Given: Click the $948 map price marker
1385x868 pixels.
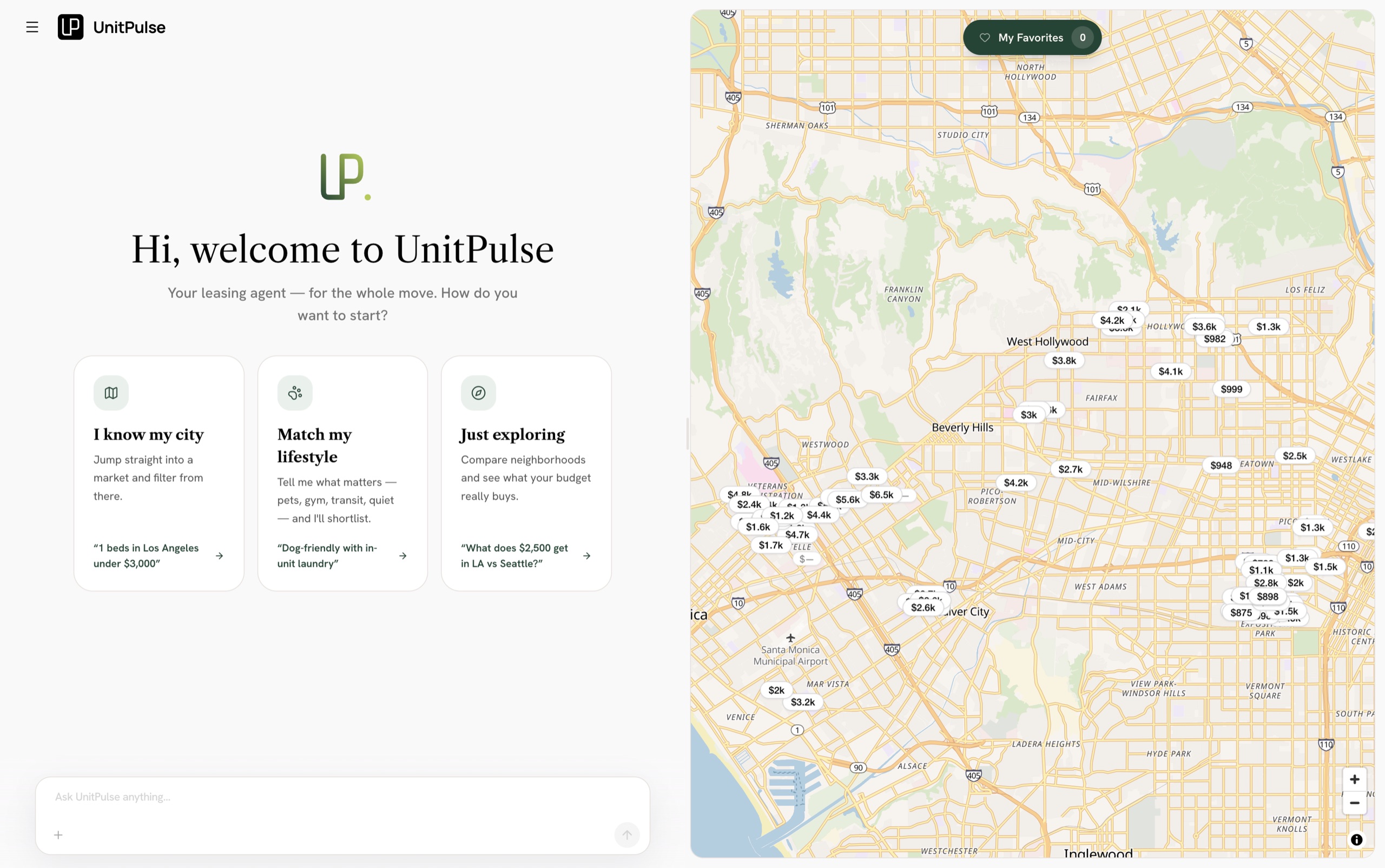Looking at the screenshot, I should point(1221,466).
